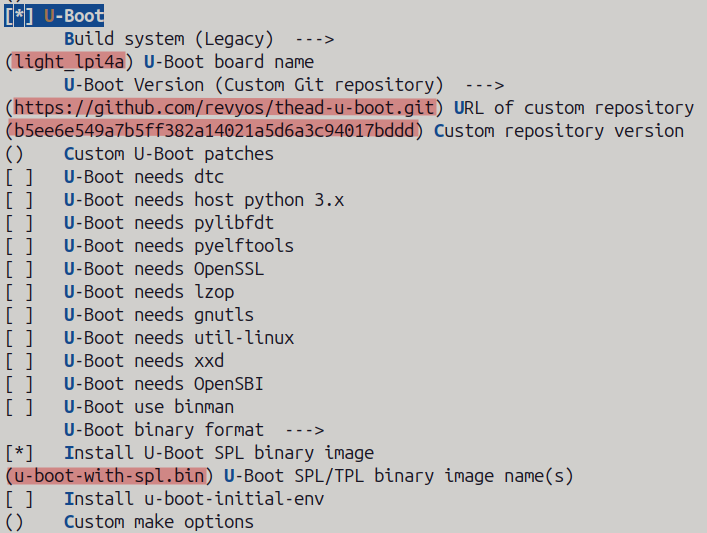
Task: Enable U-Boot needs pyelftools
Action: pyautogui.click(x=19, y=246)
